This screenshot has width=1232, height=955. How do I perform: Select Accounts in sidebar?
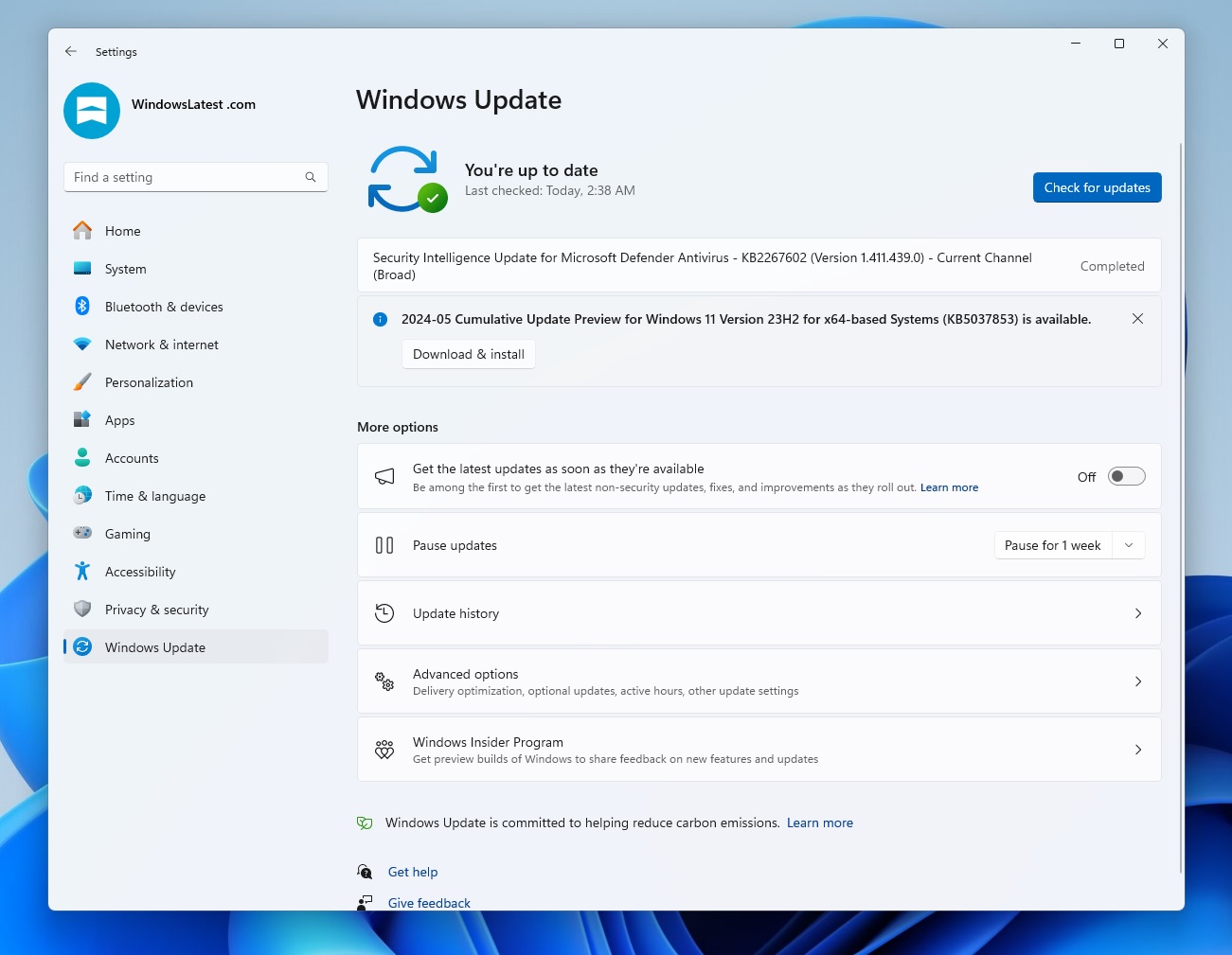(196, 458)
